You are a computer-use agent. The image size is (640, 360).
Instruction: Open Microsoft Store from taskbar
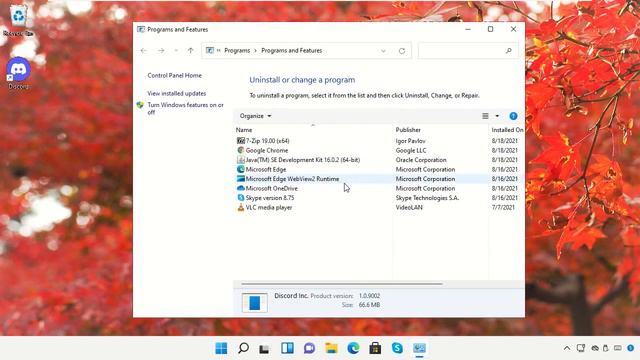[375, 348]
